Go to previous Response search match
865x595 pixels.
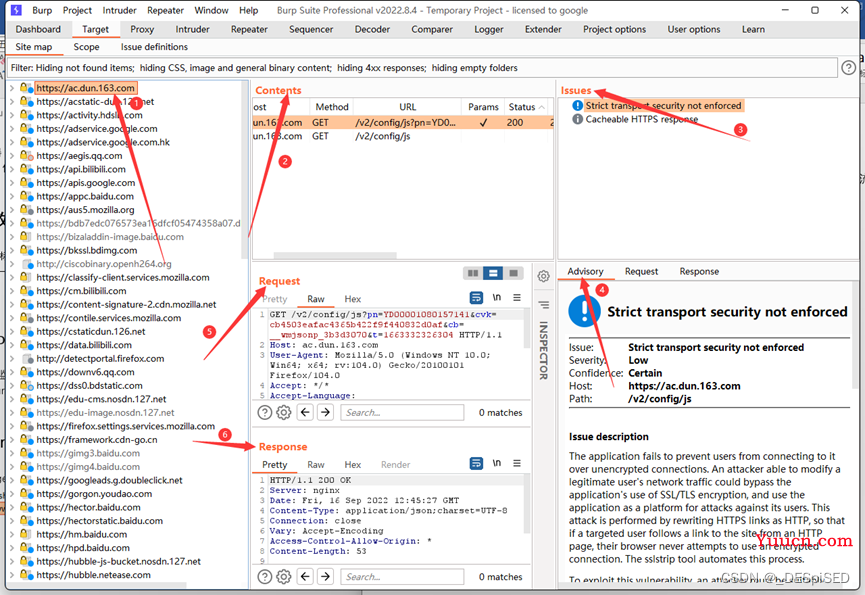(x=305, y=577)
